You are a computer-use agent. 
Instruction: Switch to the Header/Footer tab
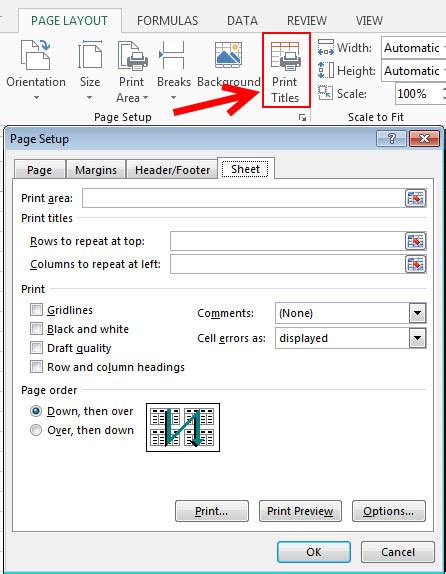click(x=172, y=170)
